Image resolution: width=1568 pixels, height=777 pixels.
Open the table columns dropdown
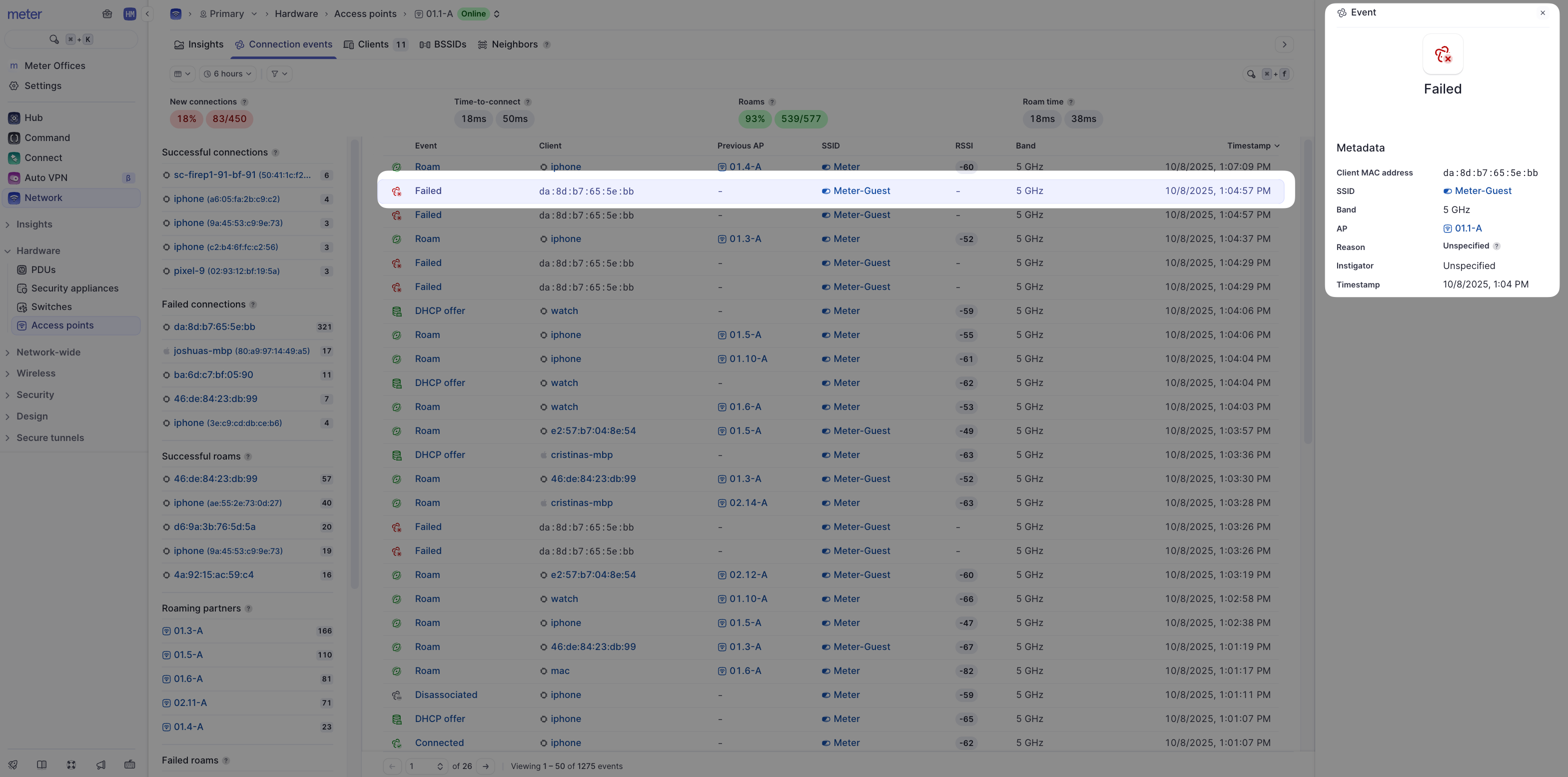click(182, 73)
